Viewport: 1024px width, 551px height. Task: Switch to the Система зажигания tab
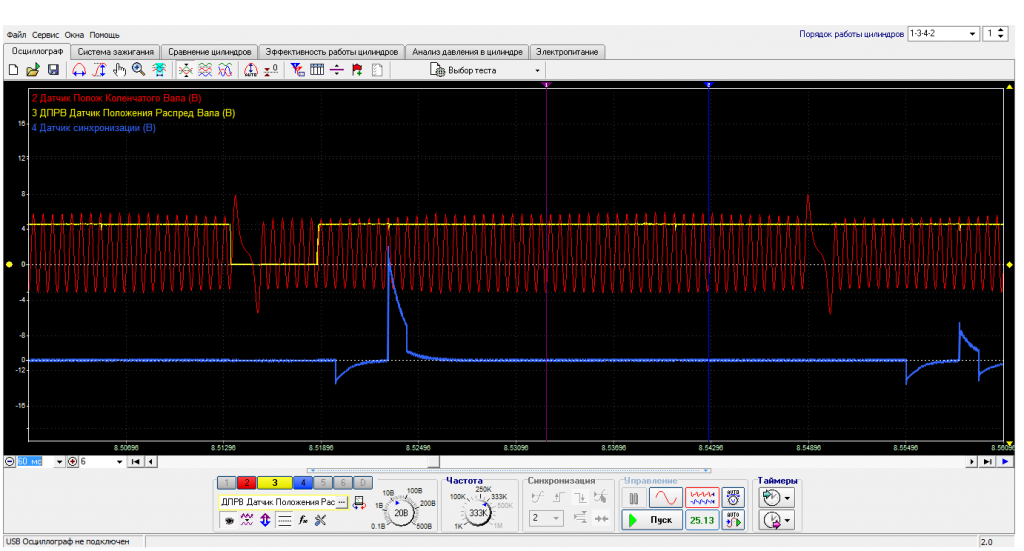click(x=116, y=52)
